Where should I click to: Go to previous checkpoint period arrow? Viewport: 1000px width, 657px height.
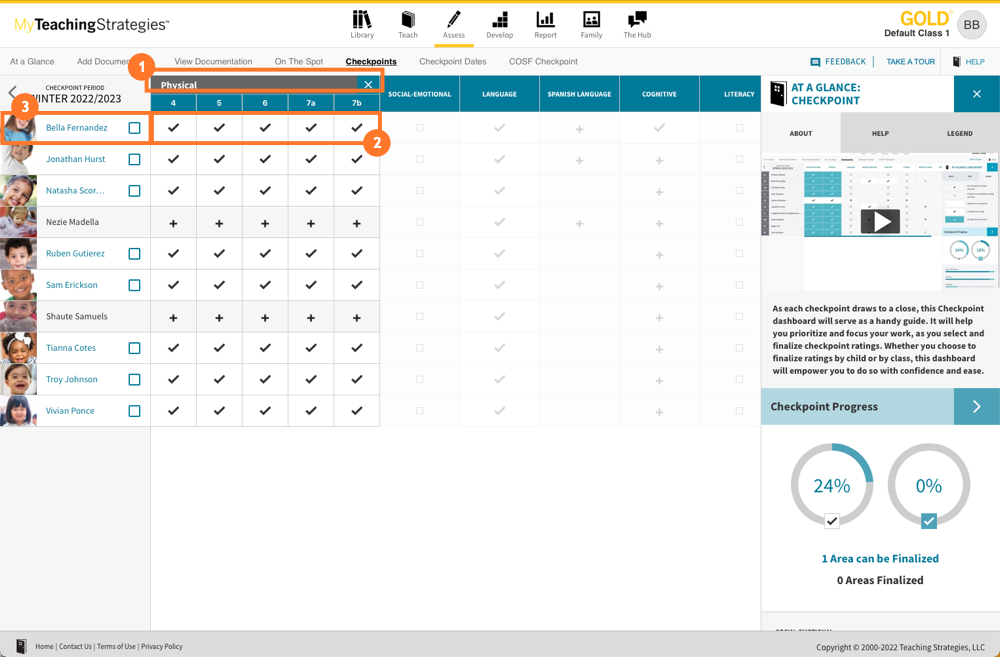(x=12, y=93)
